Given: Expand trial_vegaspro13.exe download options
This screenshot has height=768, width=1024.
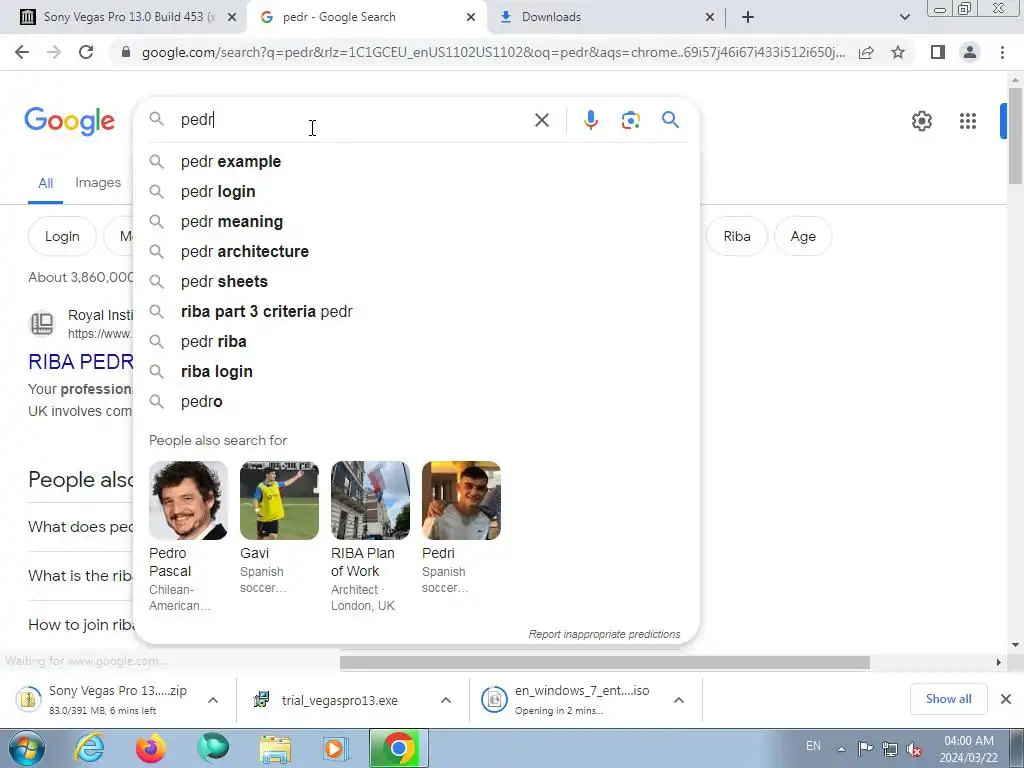Looking at the screenshot, I should [446, 700].
